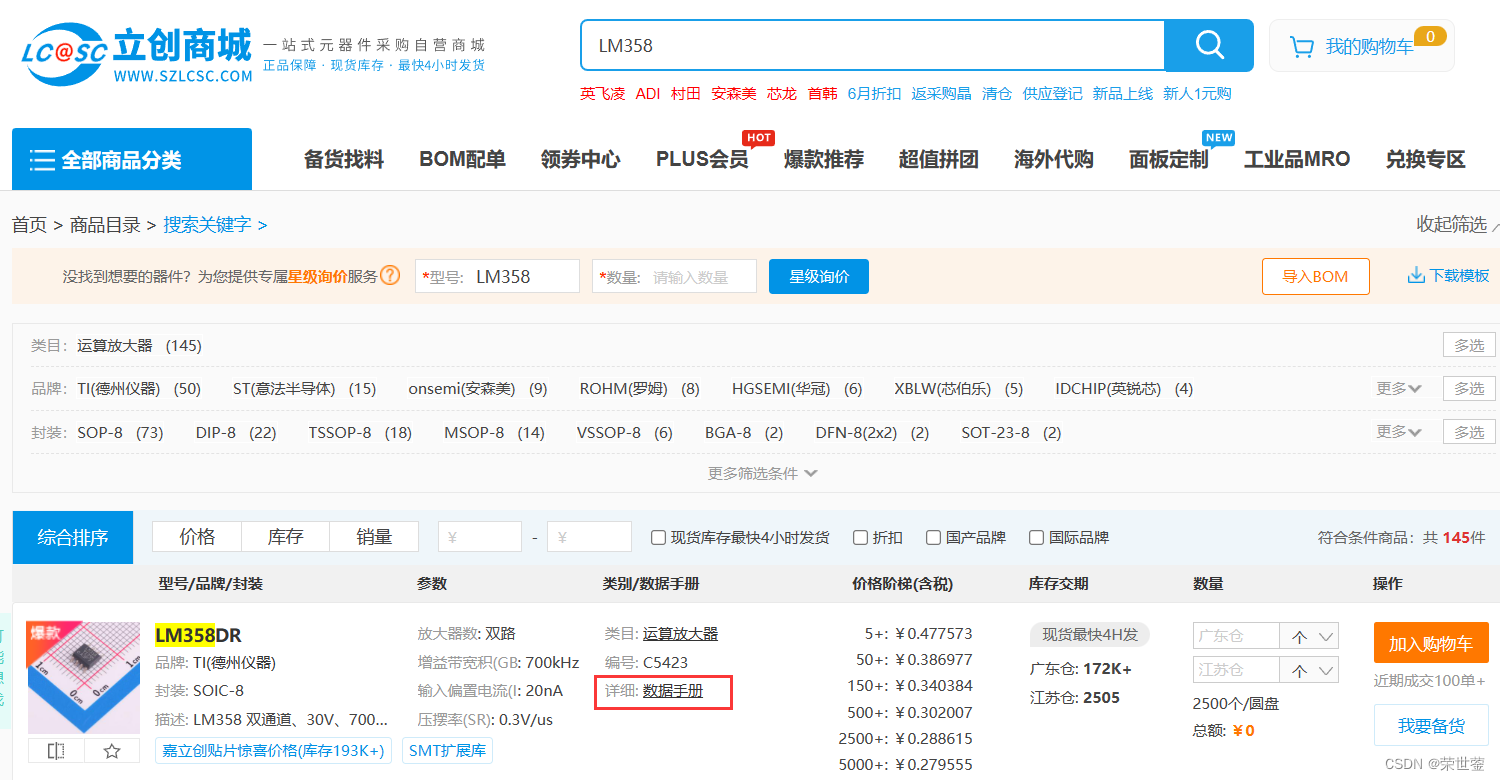Click 加入购物车 for LM358DR
This screenshot has height=780, width=1500.
click(x=1431, y=643)
